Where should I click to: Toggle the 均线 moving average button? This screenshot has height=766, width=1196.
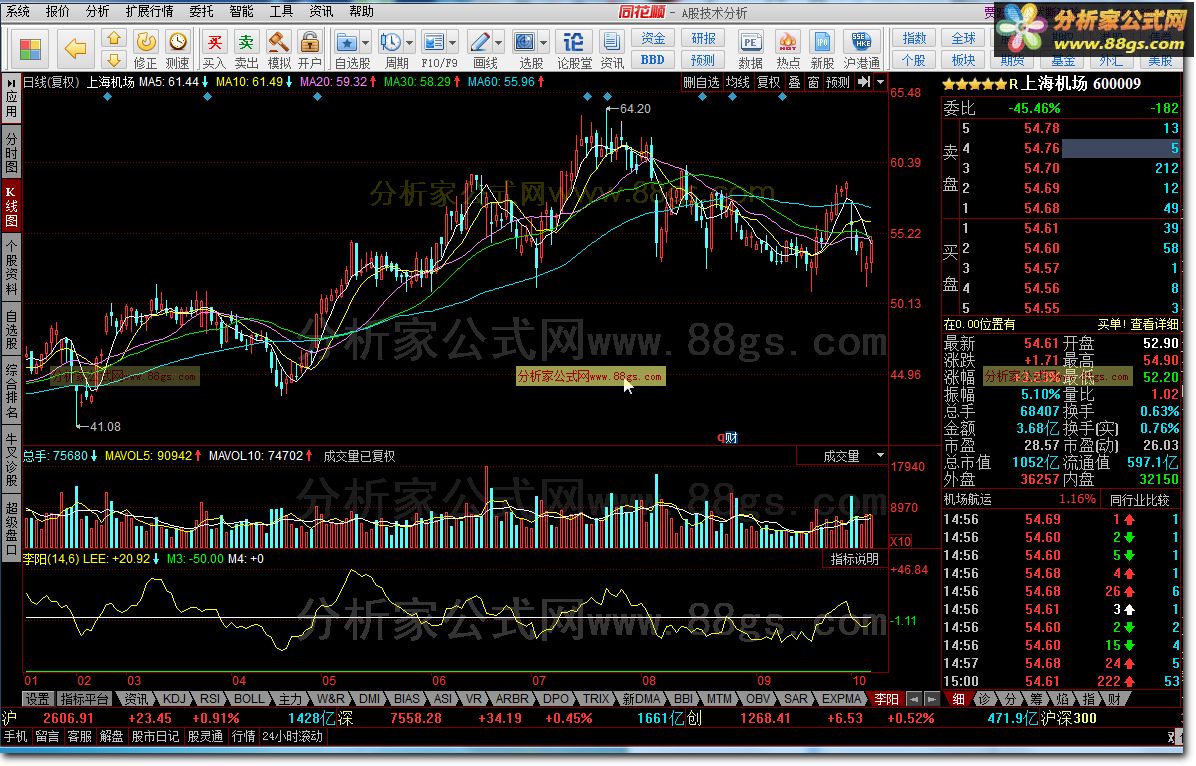coord(738,82)
